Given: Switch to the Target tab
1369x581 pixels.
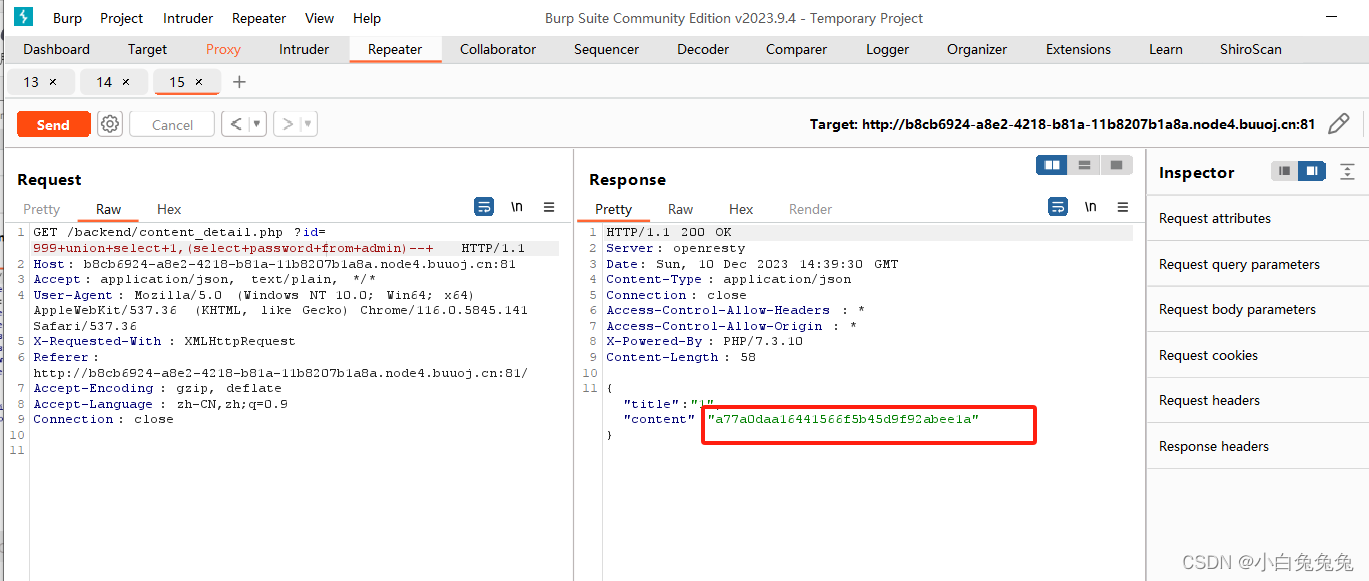Looking at the screenshot, I should point(147,49).
